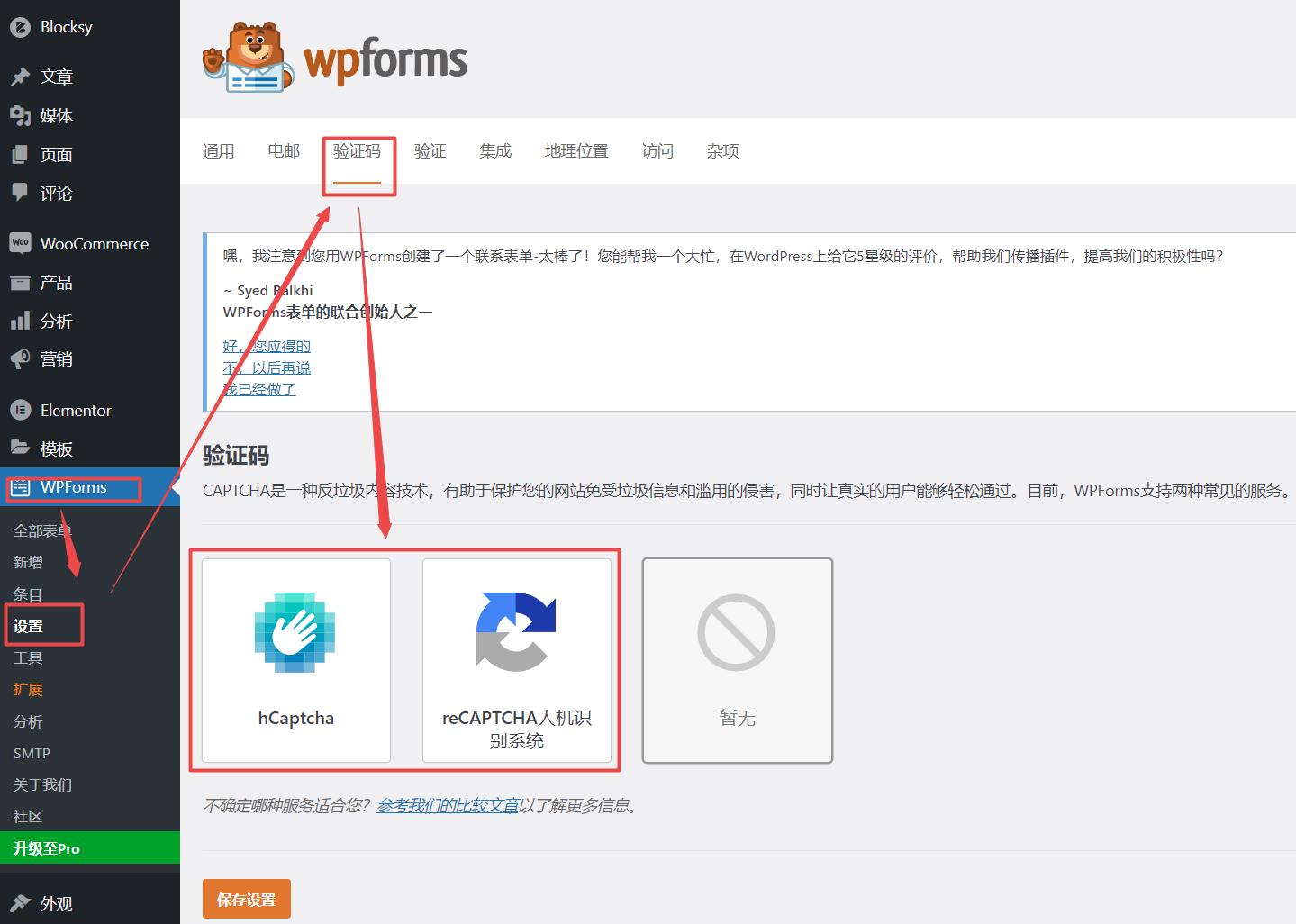This screenshot has height=924, width=1296.
Task: Open the Elementor menu item
Action: tap(76, 410)
